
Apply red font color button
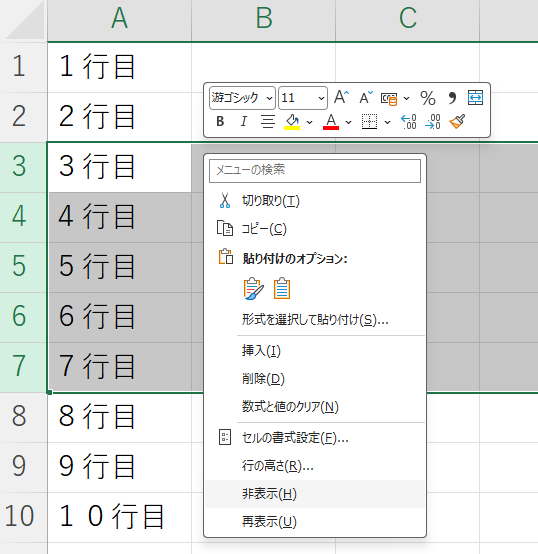[331, 122]
